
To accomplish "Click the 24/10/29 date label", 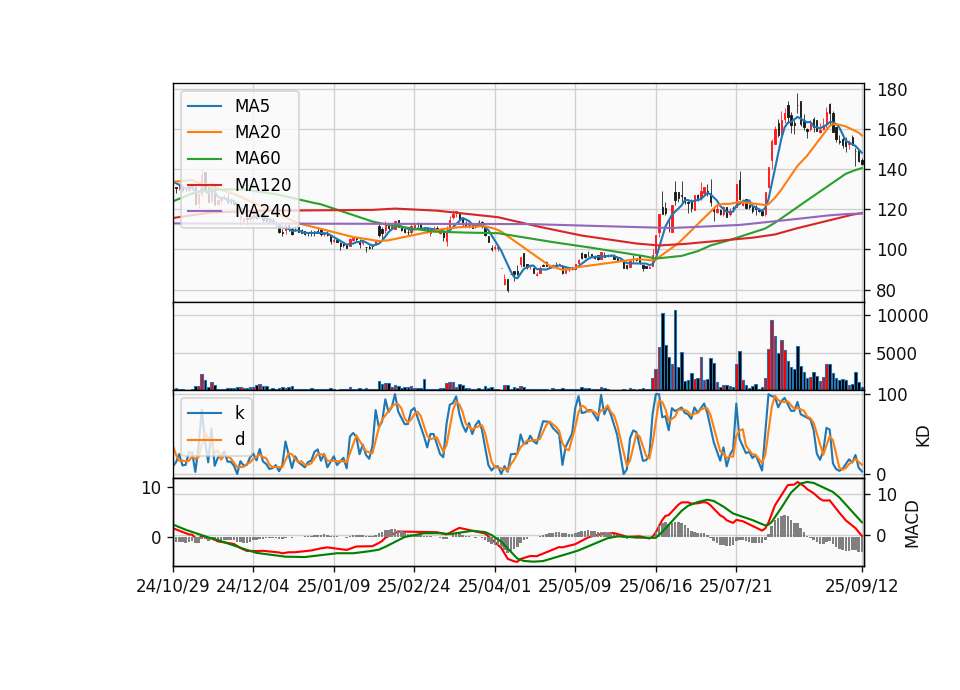I will 173,586.
